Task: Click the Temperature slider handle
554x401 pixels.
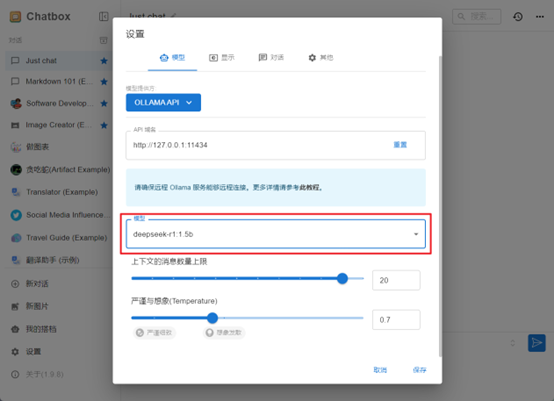Action: (212, 318)
